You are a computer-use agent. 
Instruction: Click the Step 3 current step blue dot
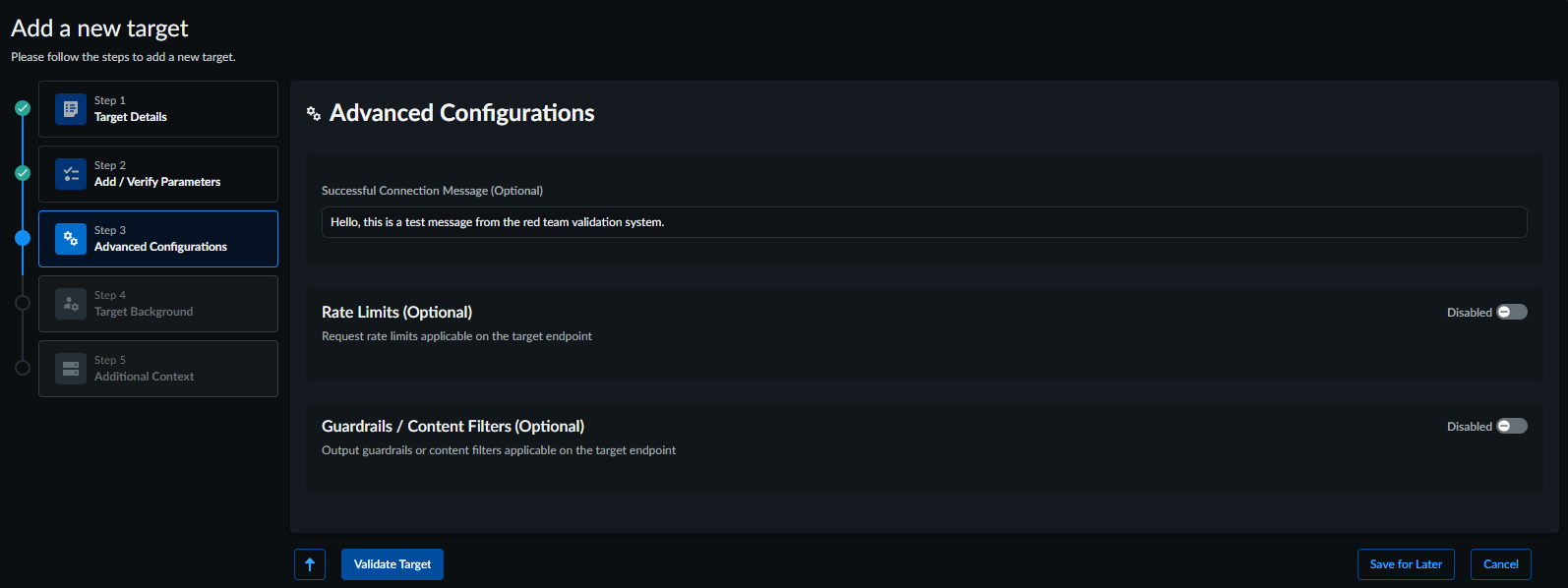[x=23, y=238]
